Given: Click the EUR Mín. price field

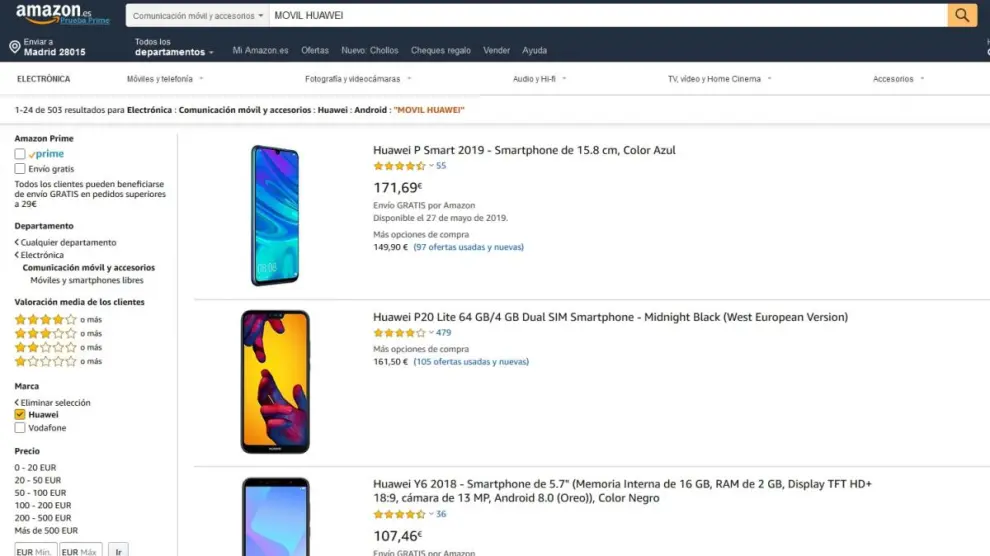Looking at the screenshot, I should point(35,551).
